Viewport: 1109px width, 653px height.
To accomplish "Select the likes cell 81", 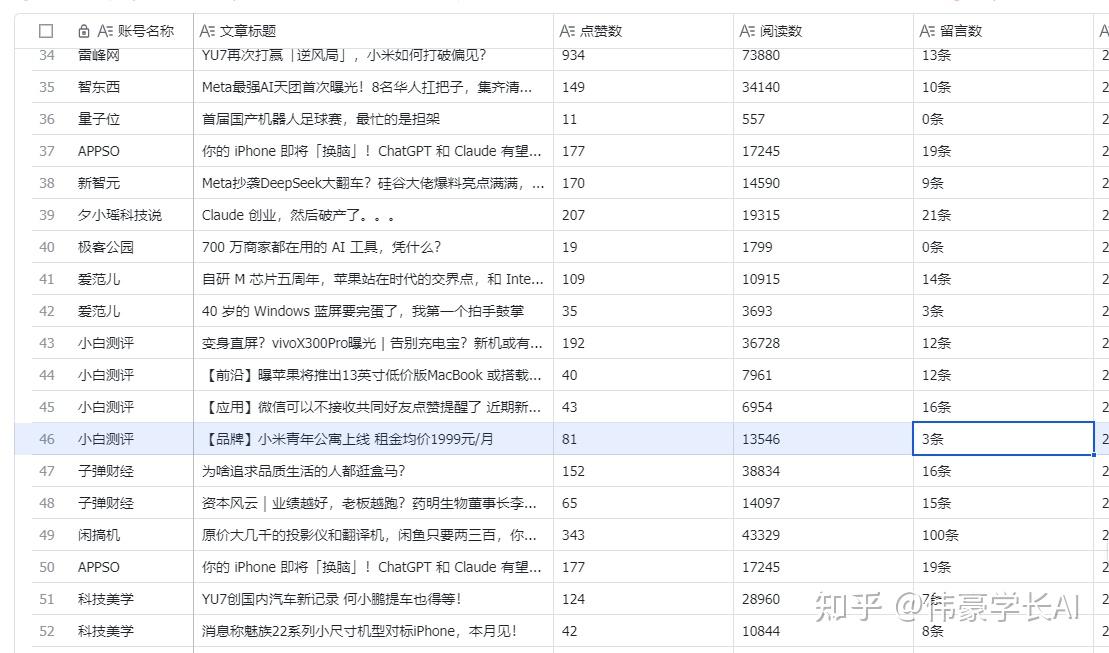I will click(x=569, y=439).
